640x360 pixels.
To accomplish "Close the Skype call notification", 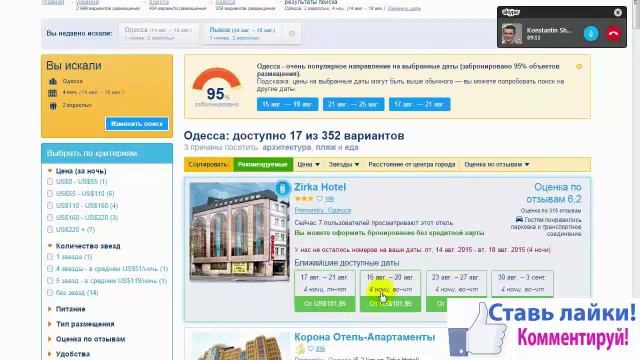I will 618,12.
